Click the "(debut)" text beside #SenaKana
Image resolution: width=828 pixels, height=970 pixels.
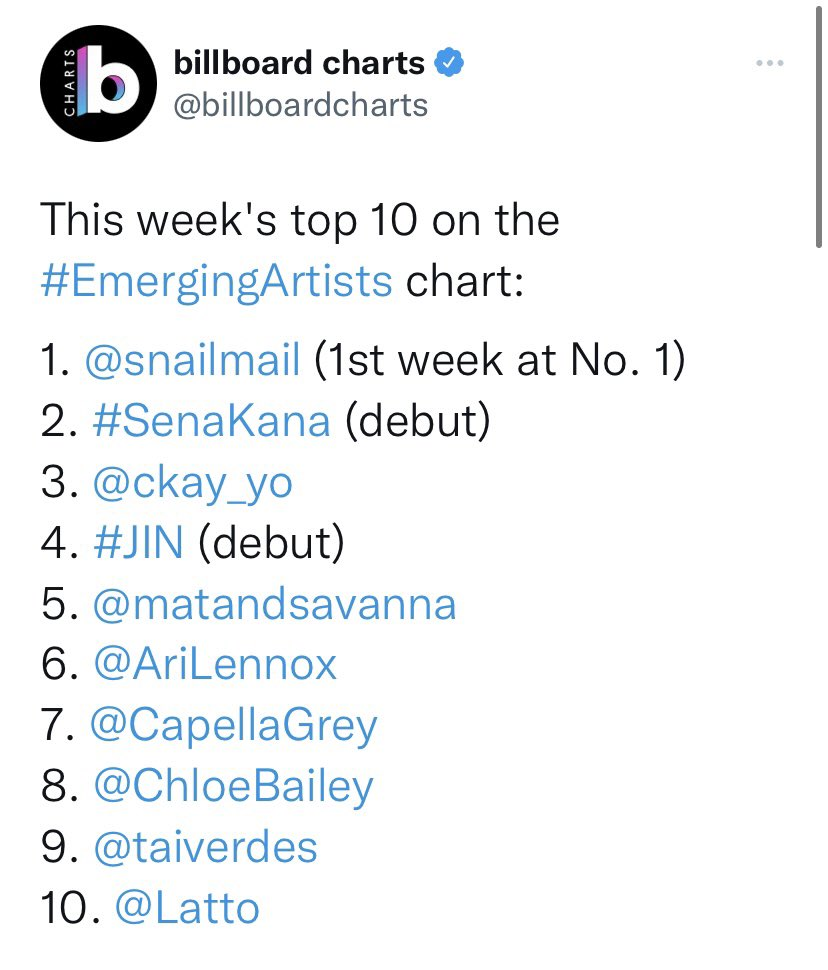(418, 422)
